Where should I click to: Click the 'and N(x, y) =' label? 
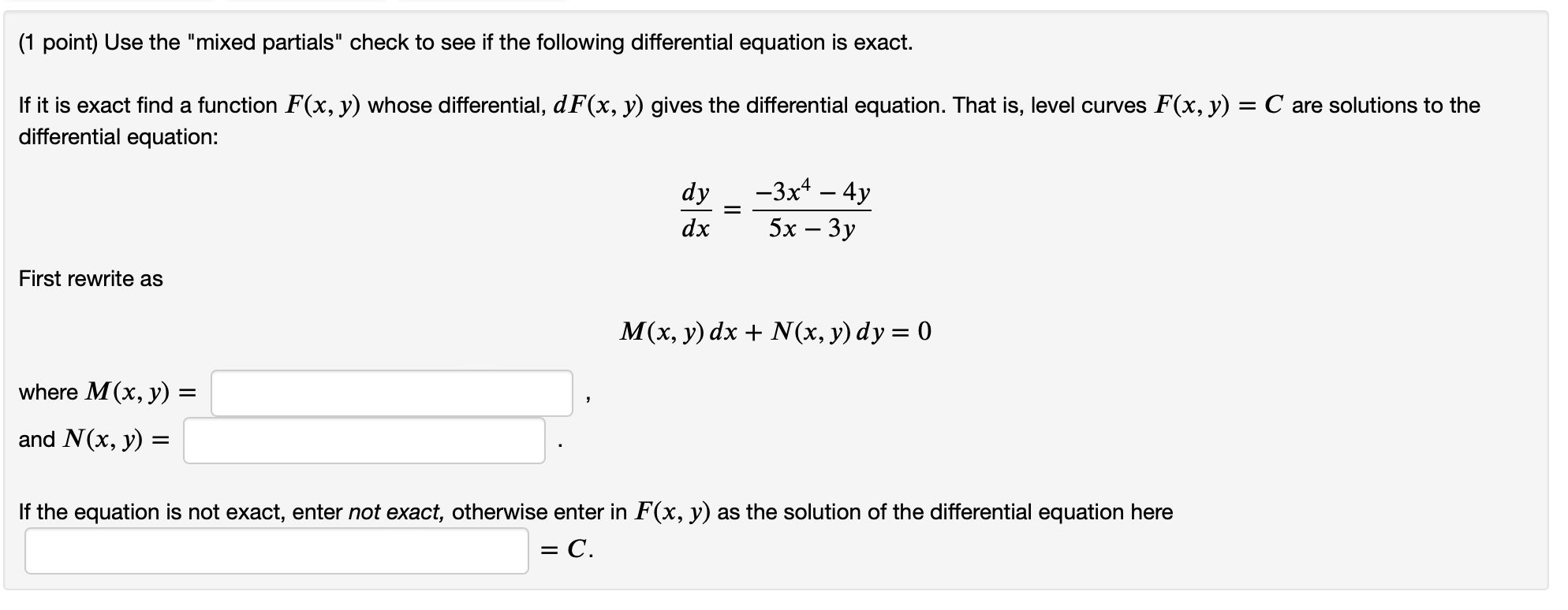[x=92, y=441]
